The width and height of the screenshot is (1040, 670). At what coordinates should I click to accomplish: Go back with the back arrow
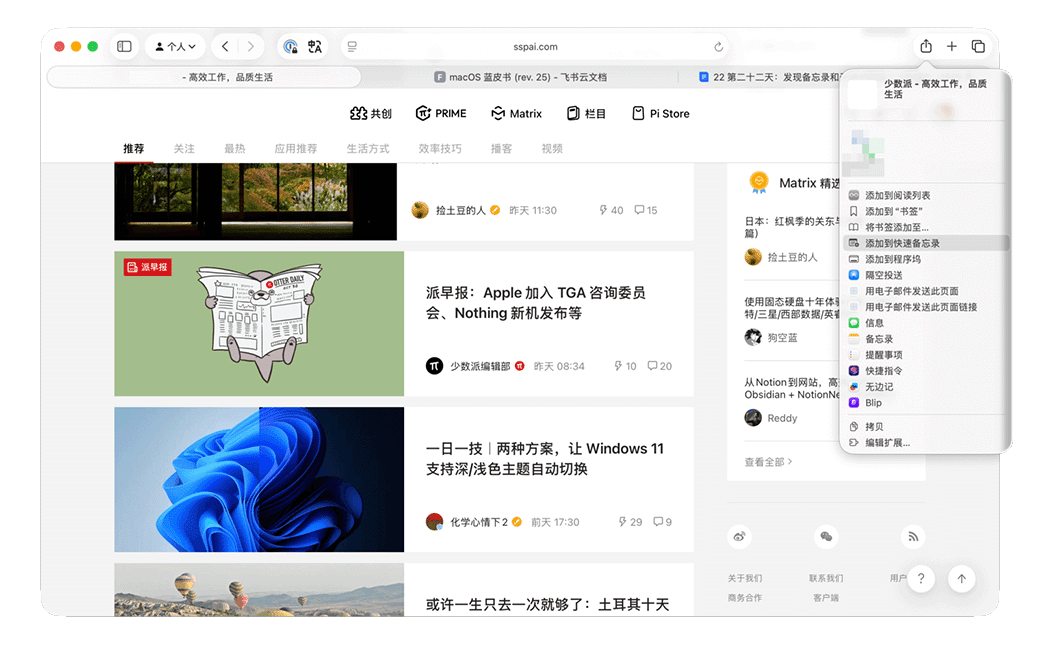[x=225, y=47]
